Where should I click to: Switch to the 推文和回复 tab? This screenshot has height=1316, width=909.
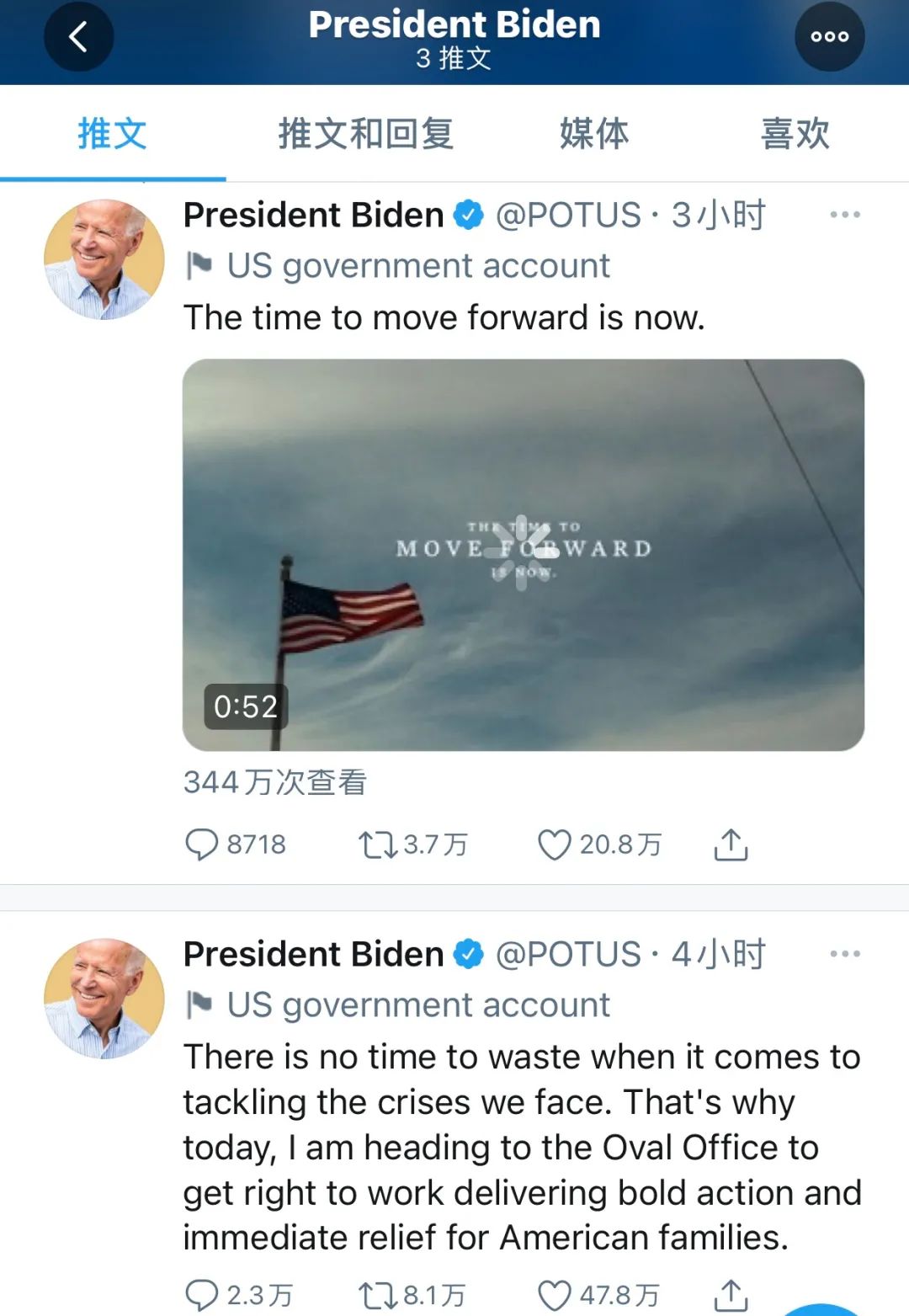coord(366,134)
